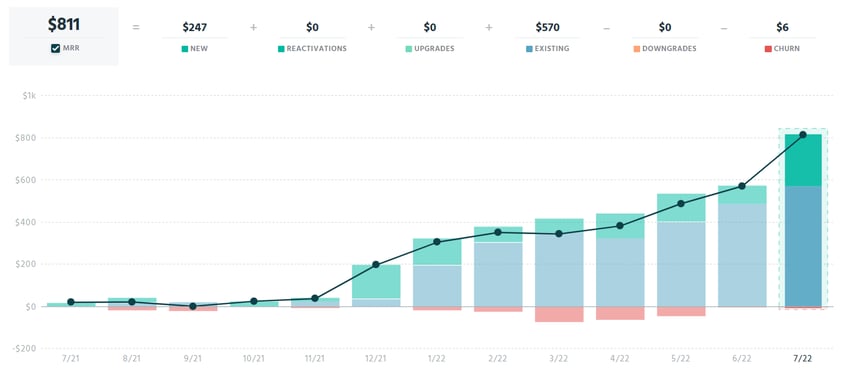
Task: Toggle the MRR checkbox
Action: click(55, 48)
